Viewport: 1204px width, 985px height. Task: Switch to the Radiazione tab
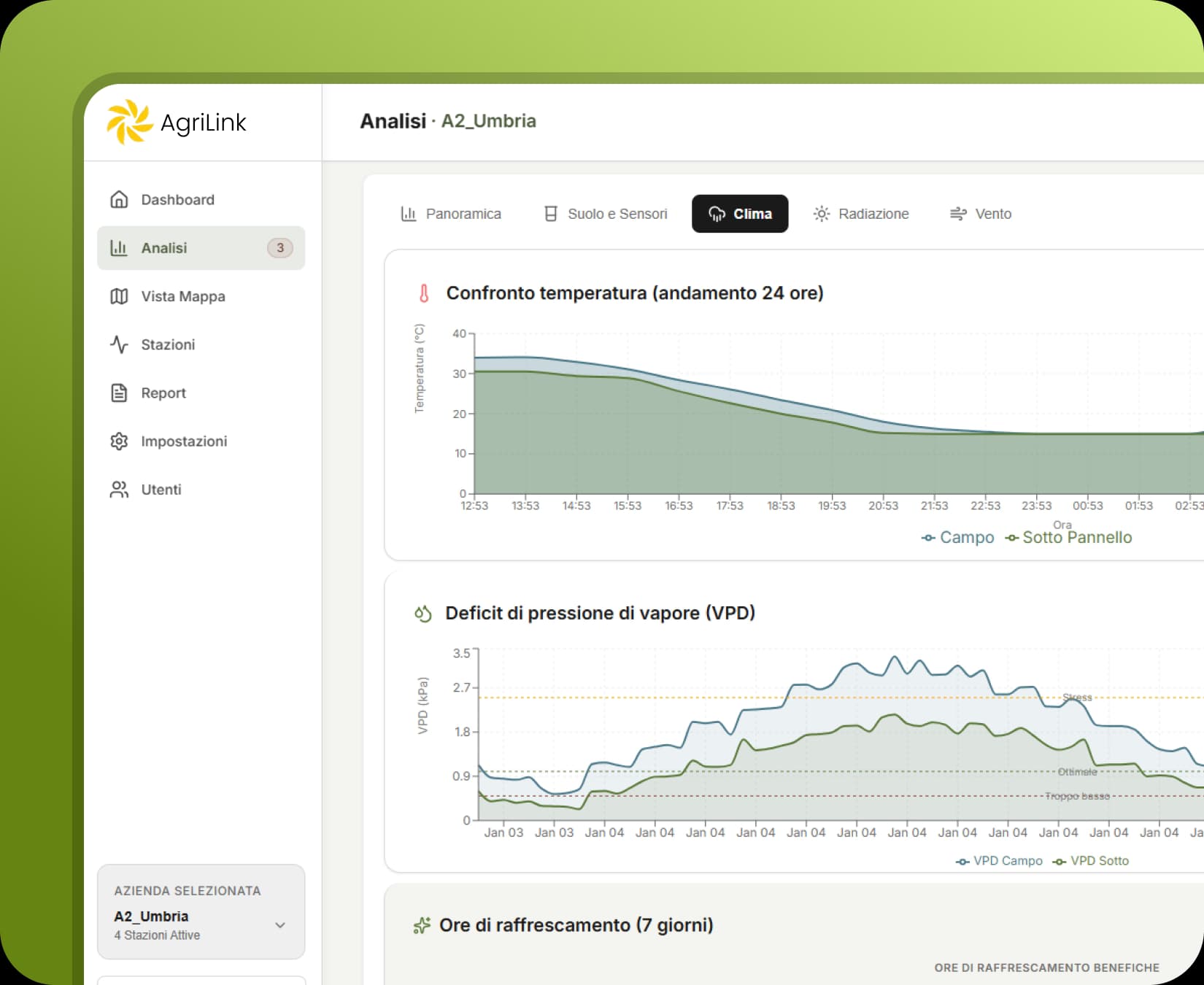(x=861, y=214)
